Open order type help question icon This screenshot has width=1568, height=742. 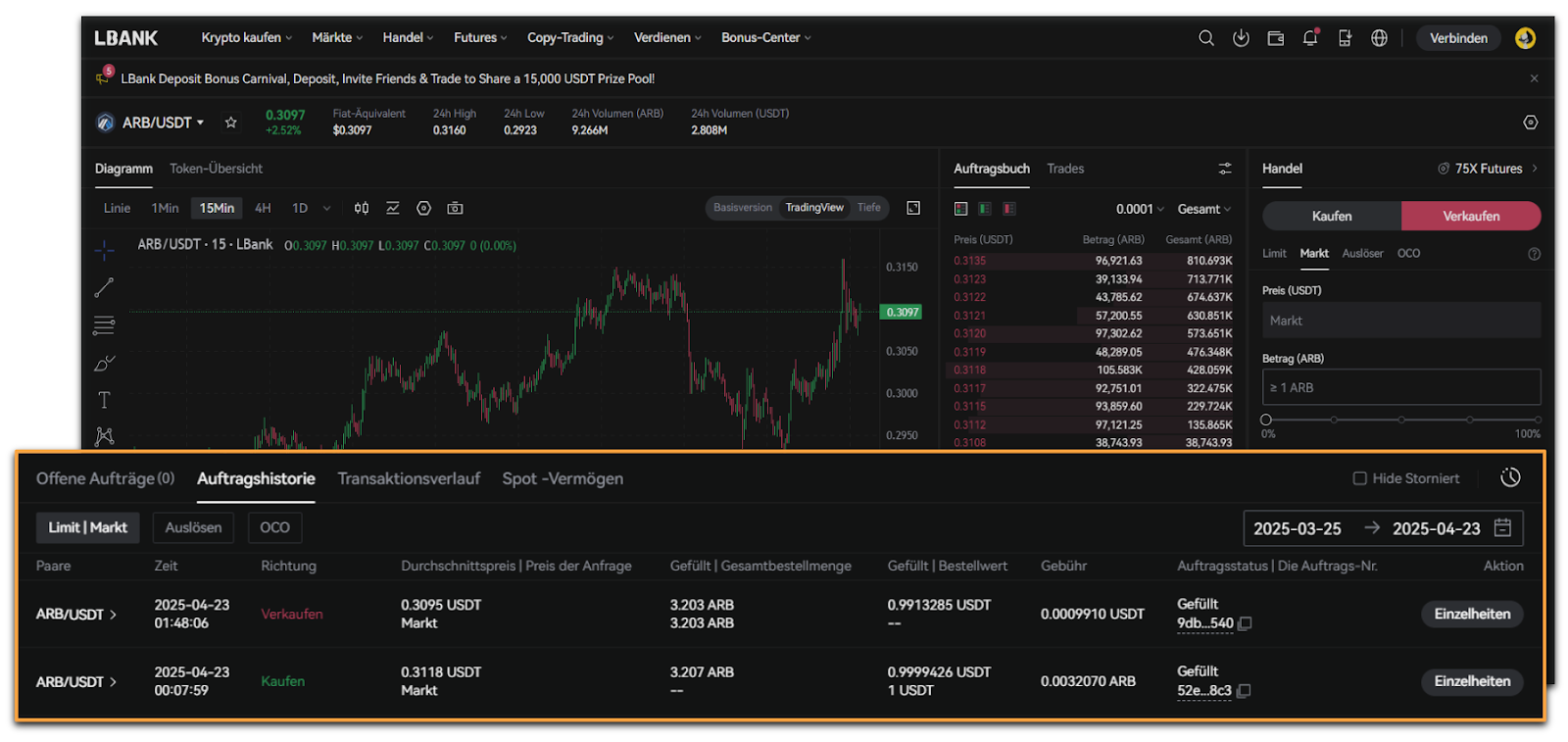coord(1535,254)
